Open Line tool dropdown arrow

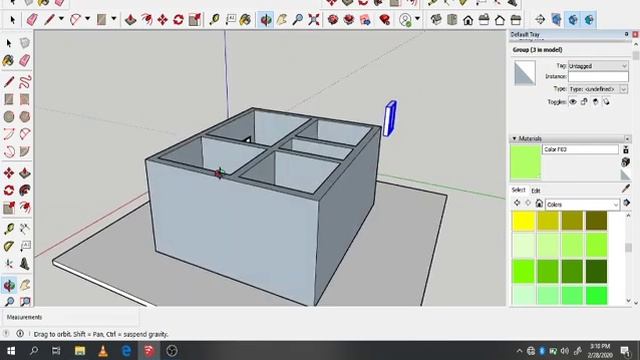(61, 19)
